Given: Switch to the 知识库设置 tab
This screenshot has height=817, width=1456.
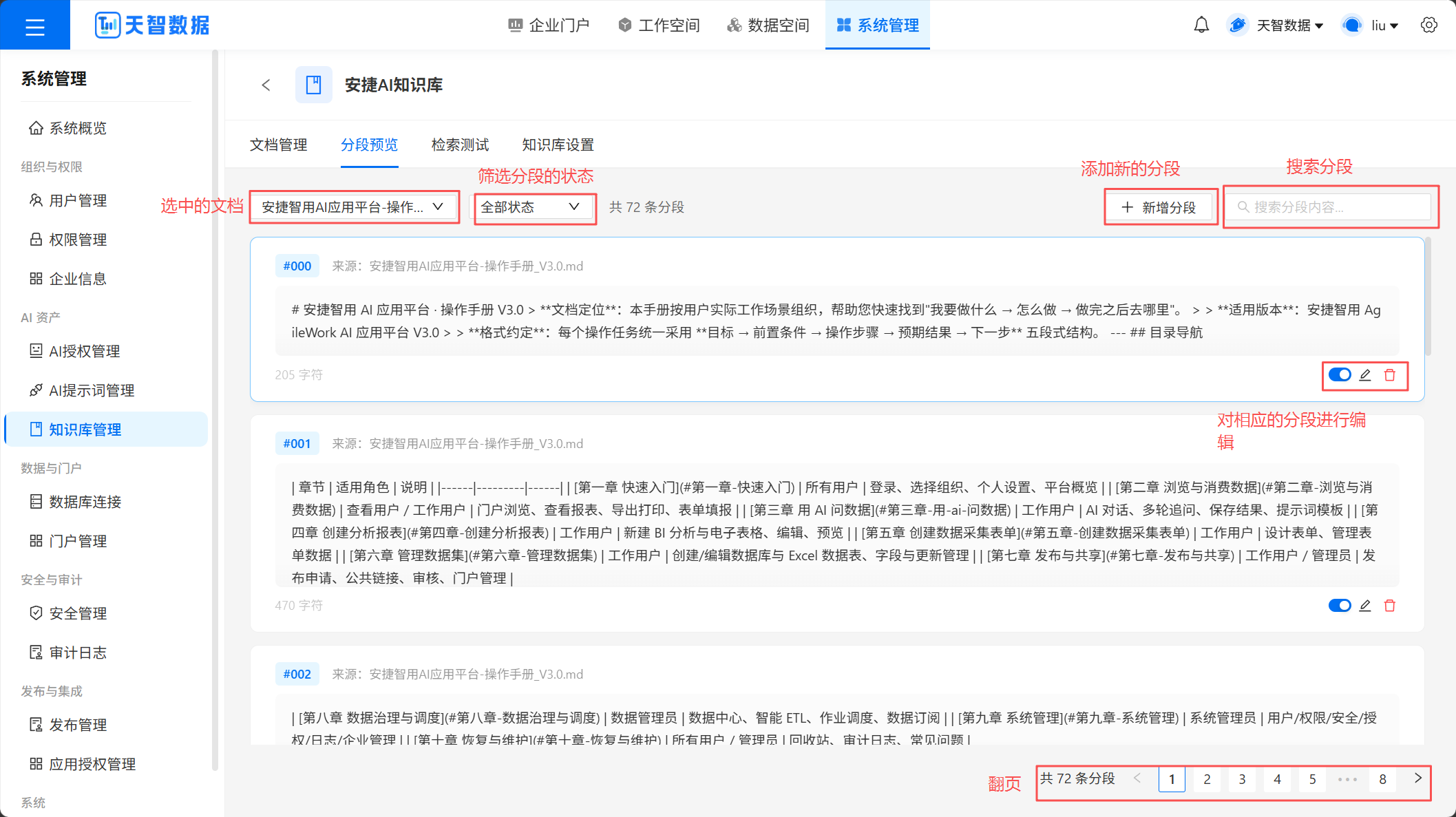Looking at the screenshot, I should click(x=558, y=145).
